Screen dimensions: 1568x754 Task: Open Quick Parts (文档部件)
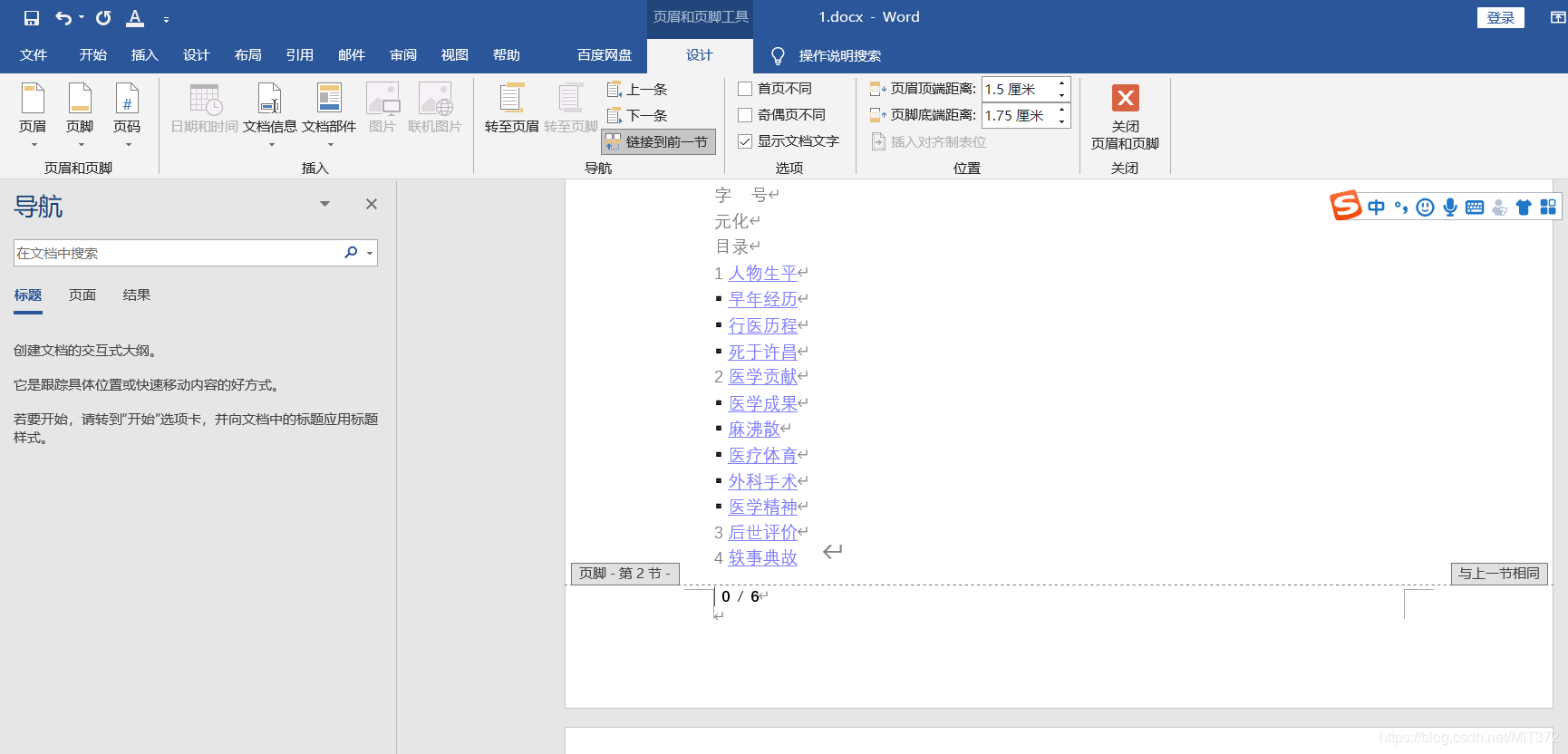tap(329, 115)
